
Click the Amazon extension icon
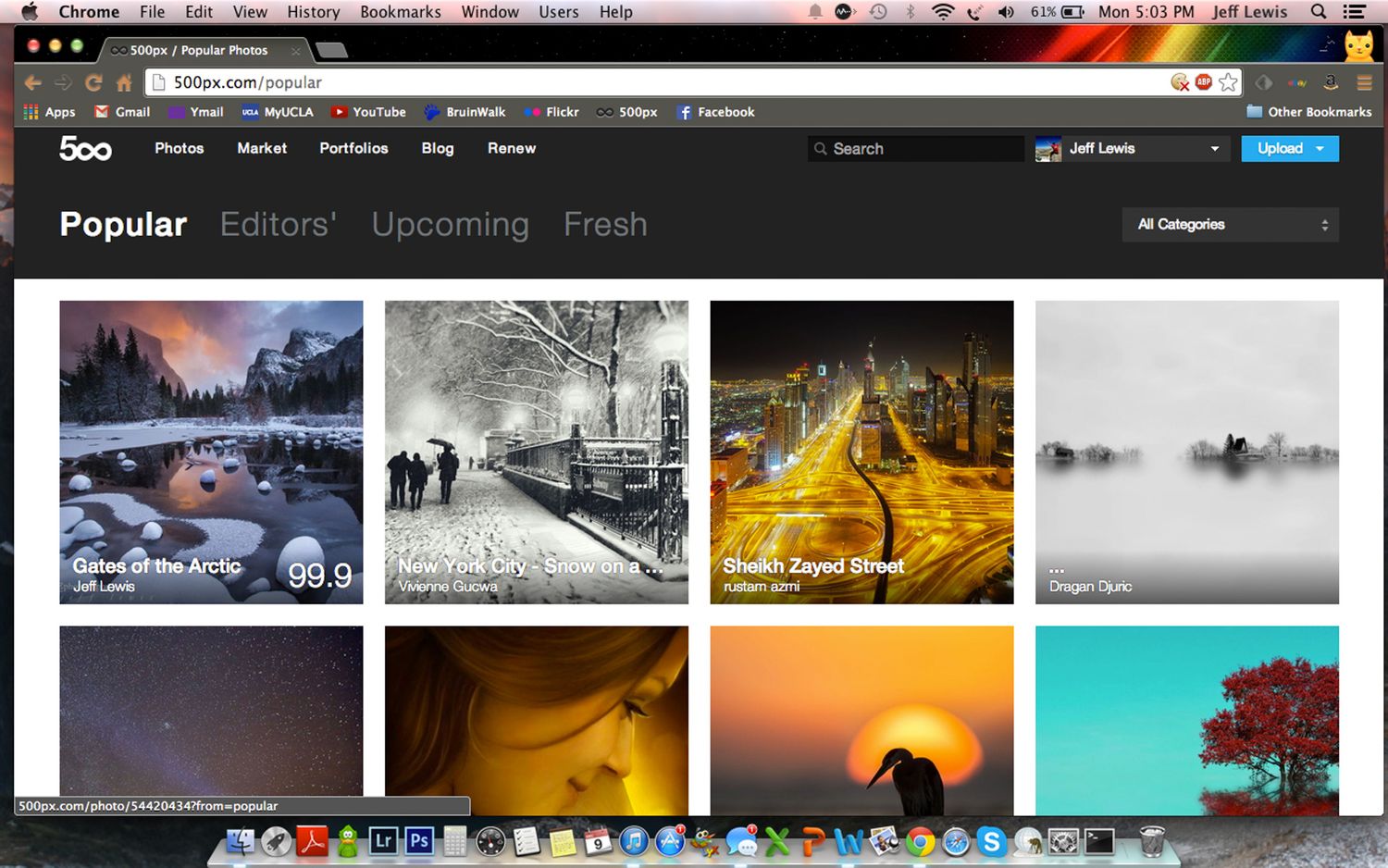(x=1331, y=82)
